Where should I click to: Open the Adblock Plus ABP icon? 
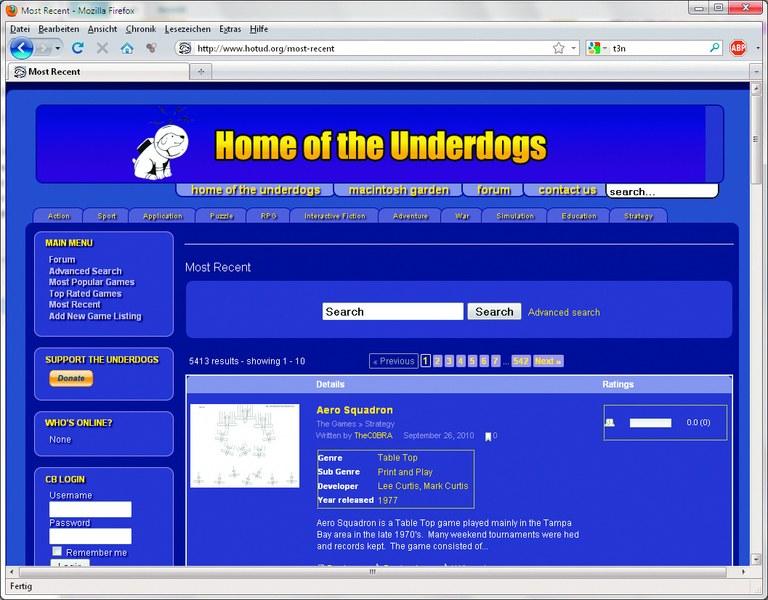point(738,48)
